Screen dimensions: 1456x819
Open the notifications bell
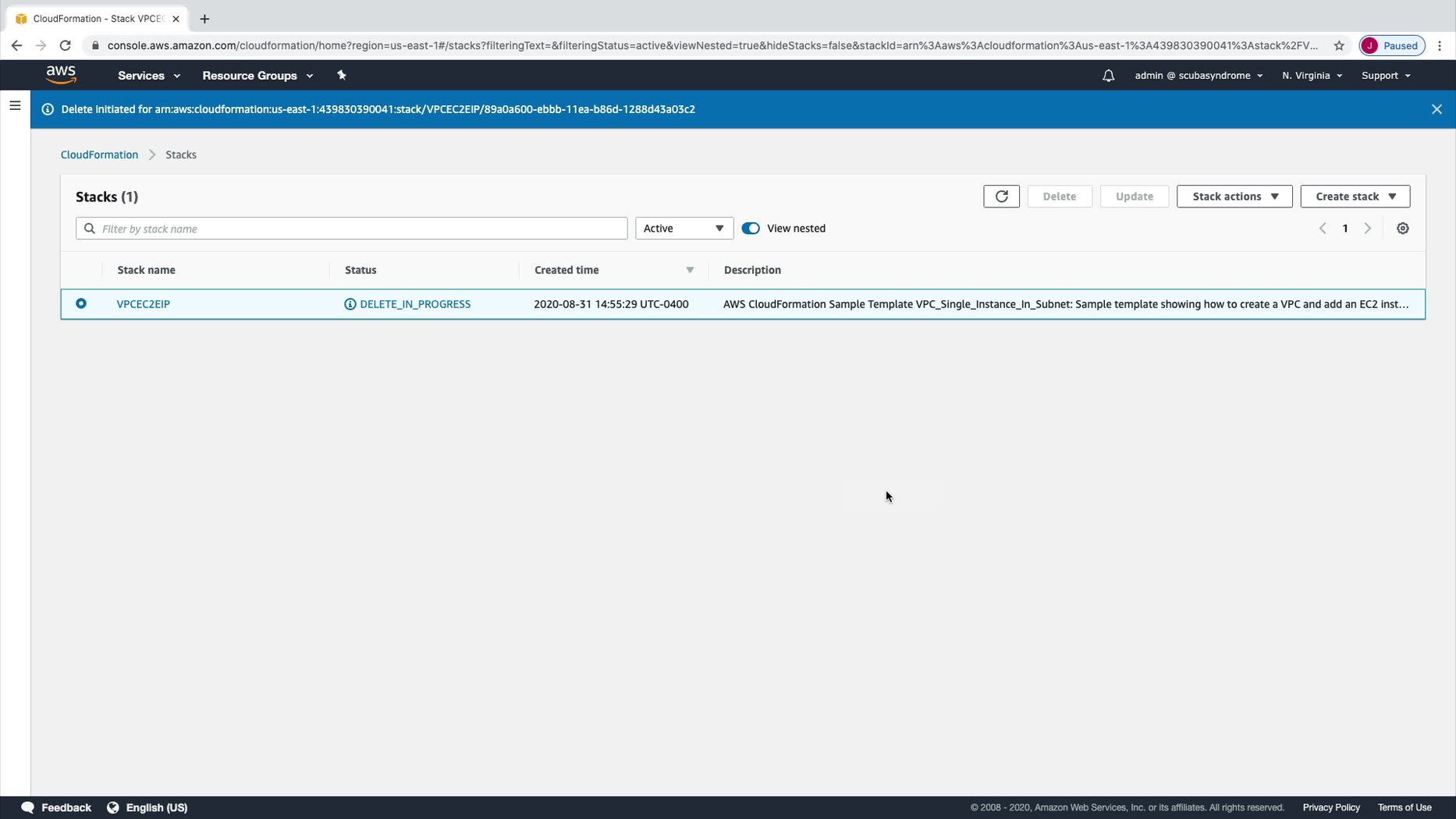tap(1108, 76)
